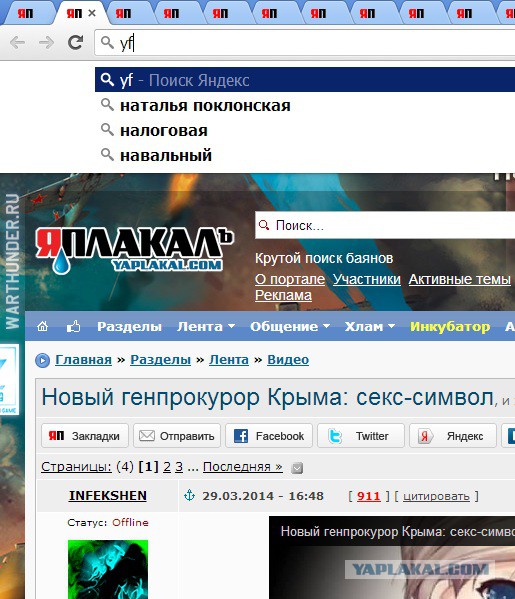
Task: Open 'О портале' link
Action: point(290,279)
